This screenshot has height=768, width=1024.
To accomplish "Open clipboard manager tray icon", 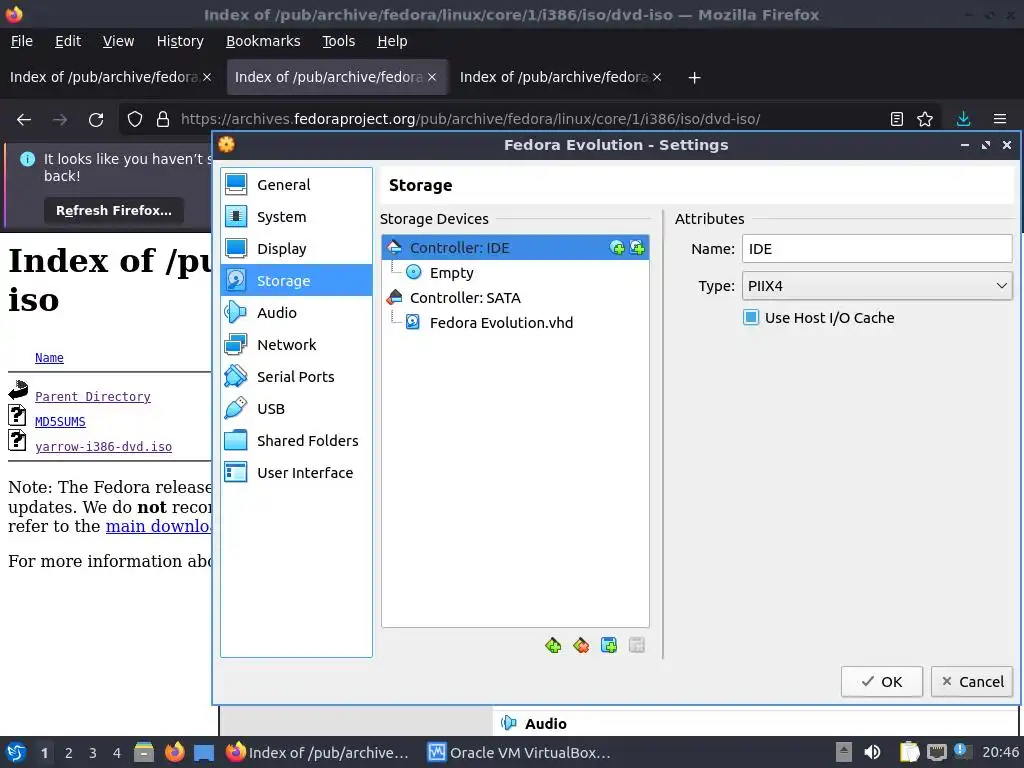I will [909, 752].
